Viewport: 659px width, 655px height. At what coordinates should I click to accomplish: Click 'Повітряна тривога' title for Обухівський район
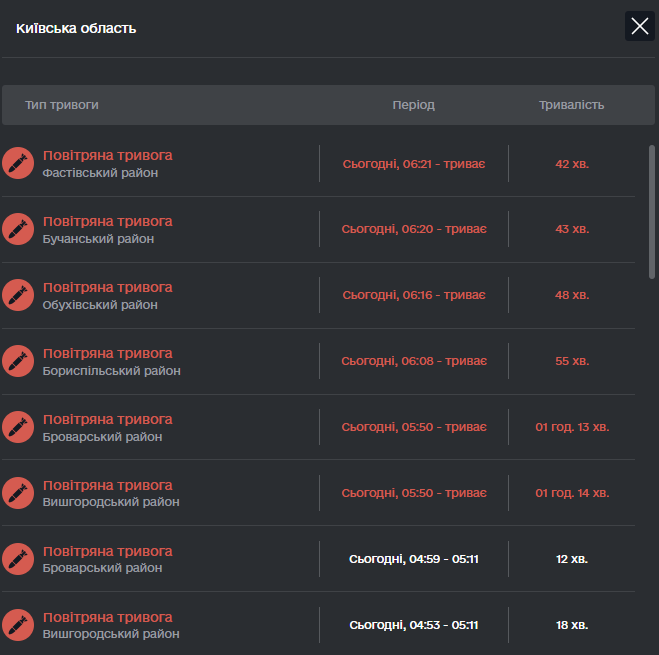click(108, 287)
